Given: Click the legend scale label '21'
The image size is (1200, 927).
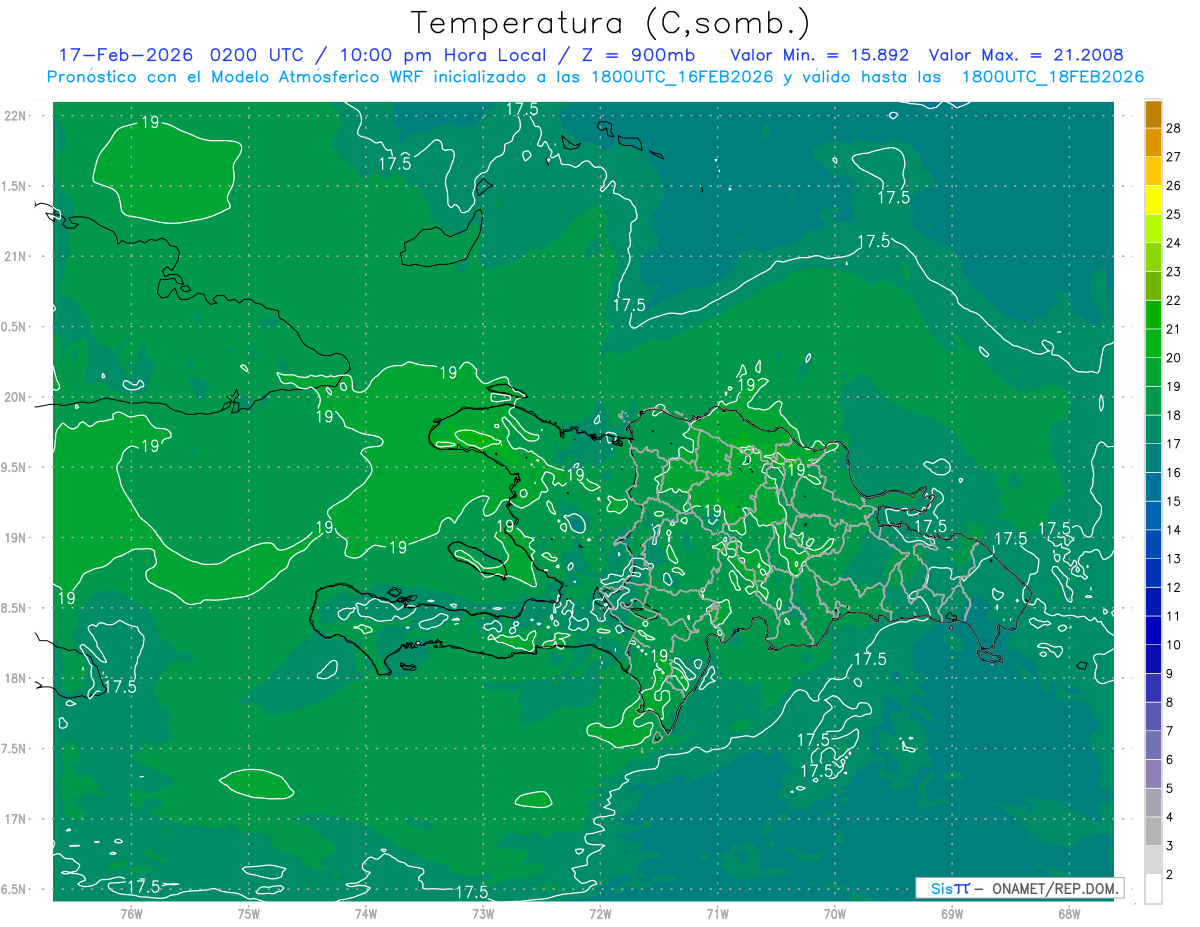Looking at the screenshot, I should (x=1174, y=329).
